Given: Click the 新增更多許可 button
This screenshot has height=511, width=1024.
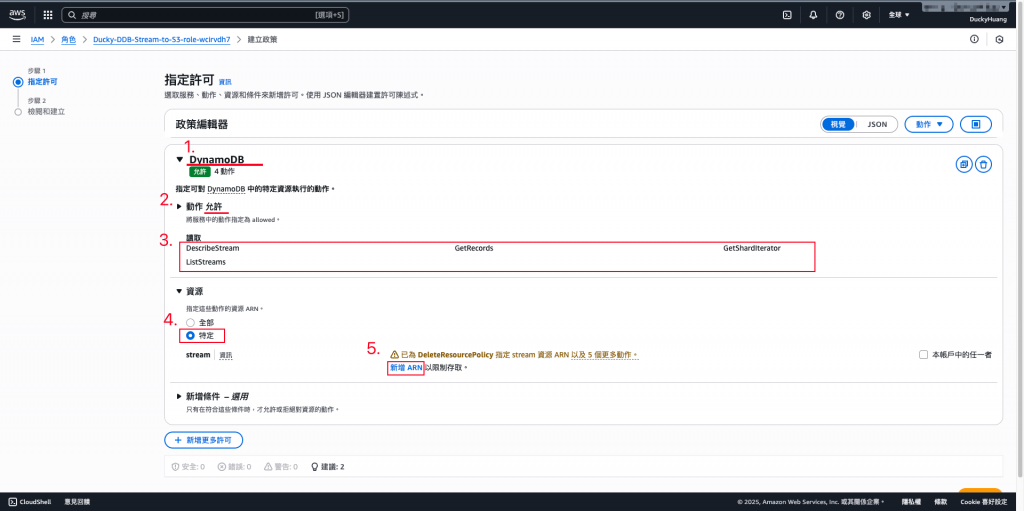Looking at the screenshot, I should tap(204, 440).
